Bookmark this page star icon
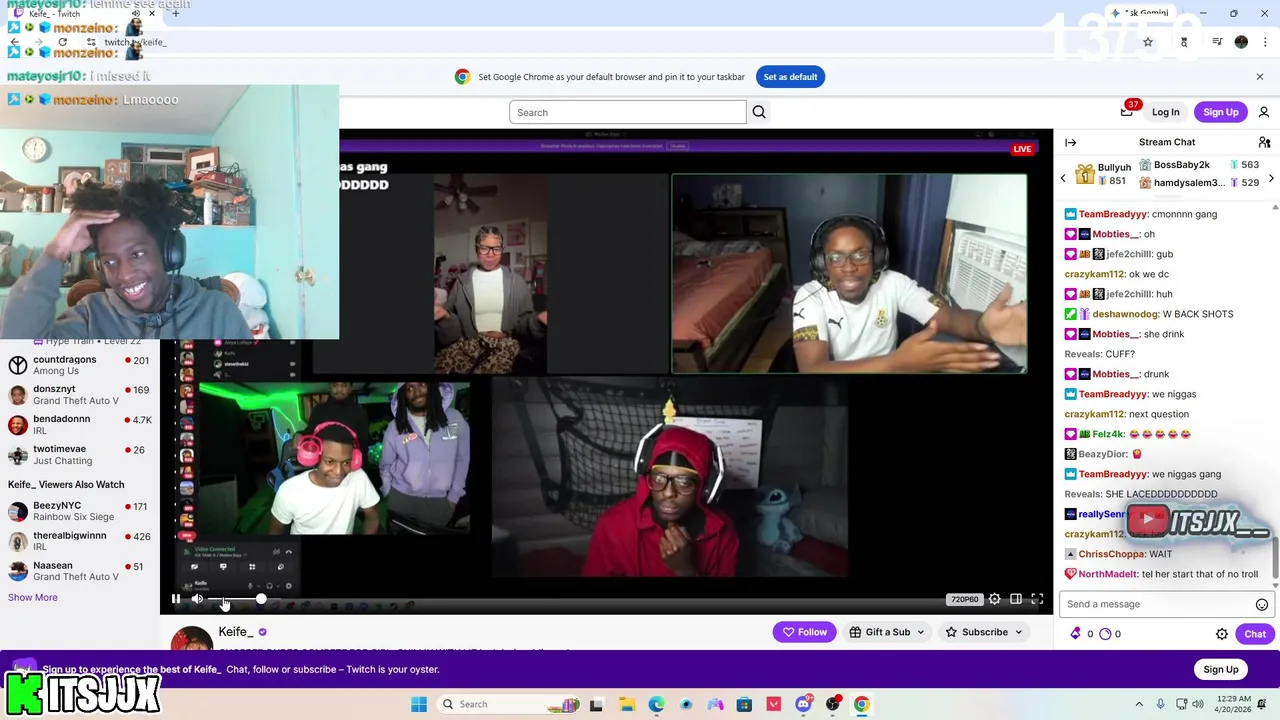The height and width of the screenshot is (720, 1280). coord(1148,42)
